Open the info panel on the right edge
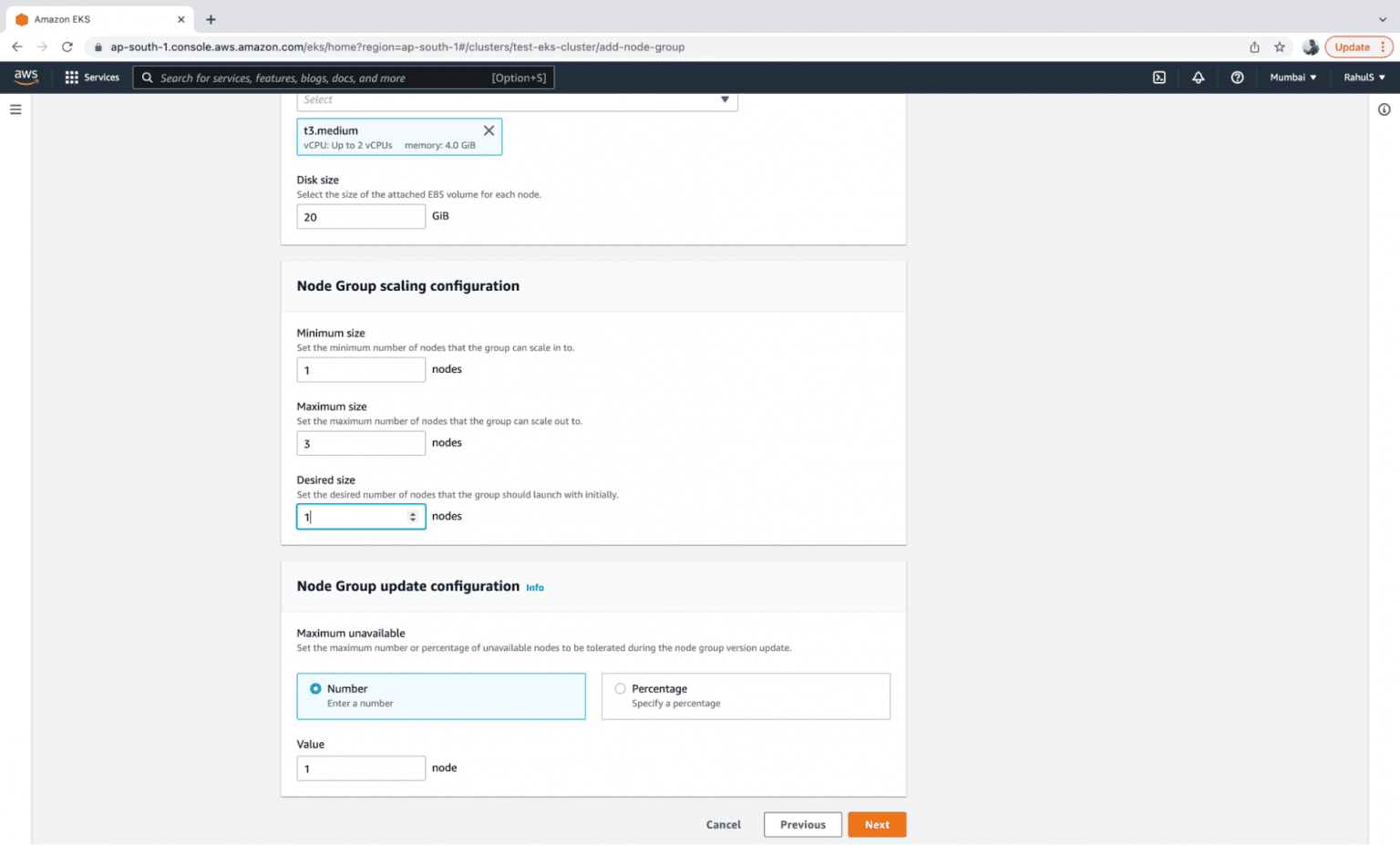The width and height of the screenshot is (1400, 845). click(x=1385, y=108)
